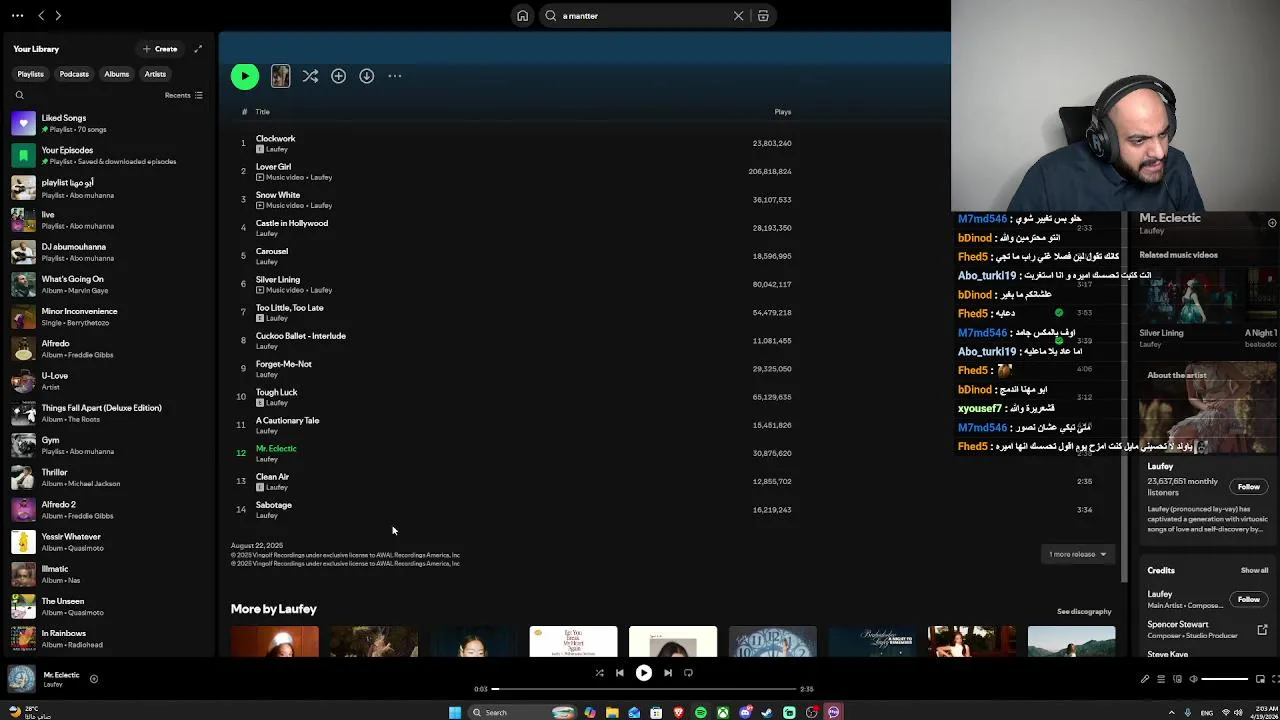Filter the library by Playlists

click(x=30, y=74)
